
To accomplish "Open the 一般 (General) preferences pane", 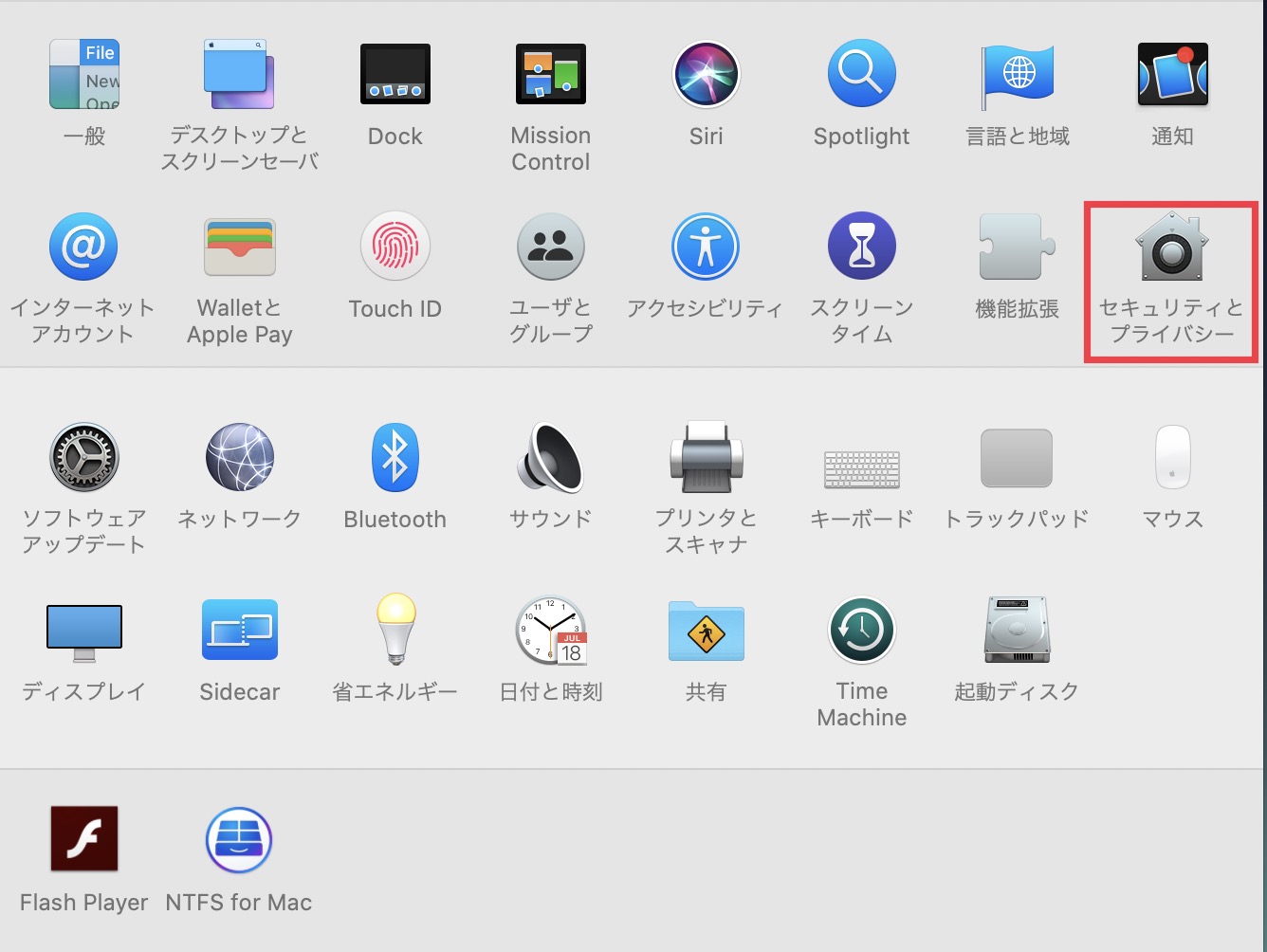I will (84, 74).
